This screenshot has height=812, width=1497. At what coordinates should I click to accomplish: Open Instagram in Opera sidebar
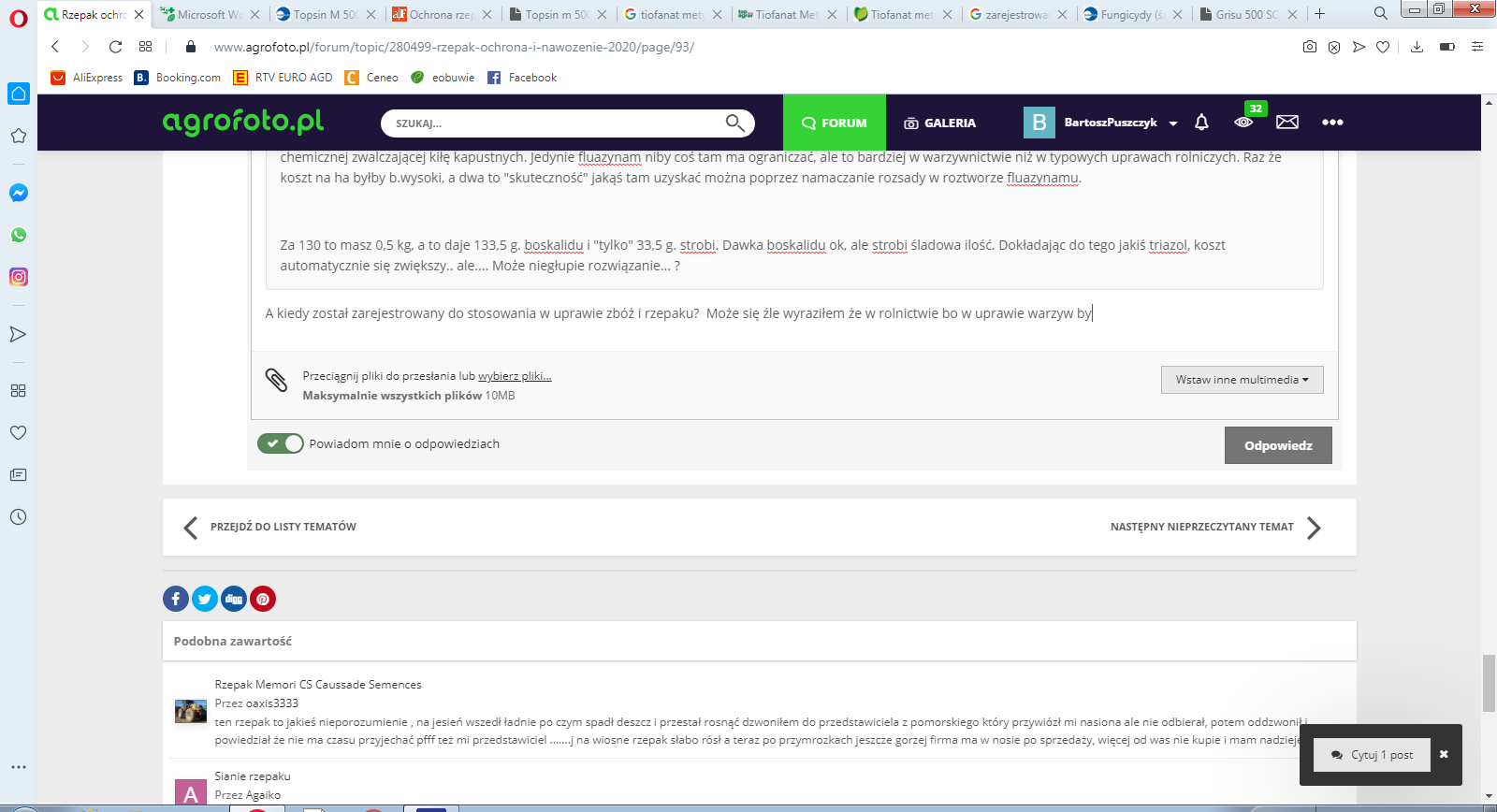click(x=18, y=277)
